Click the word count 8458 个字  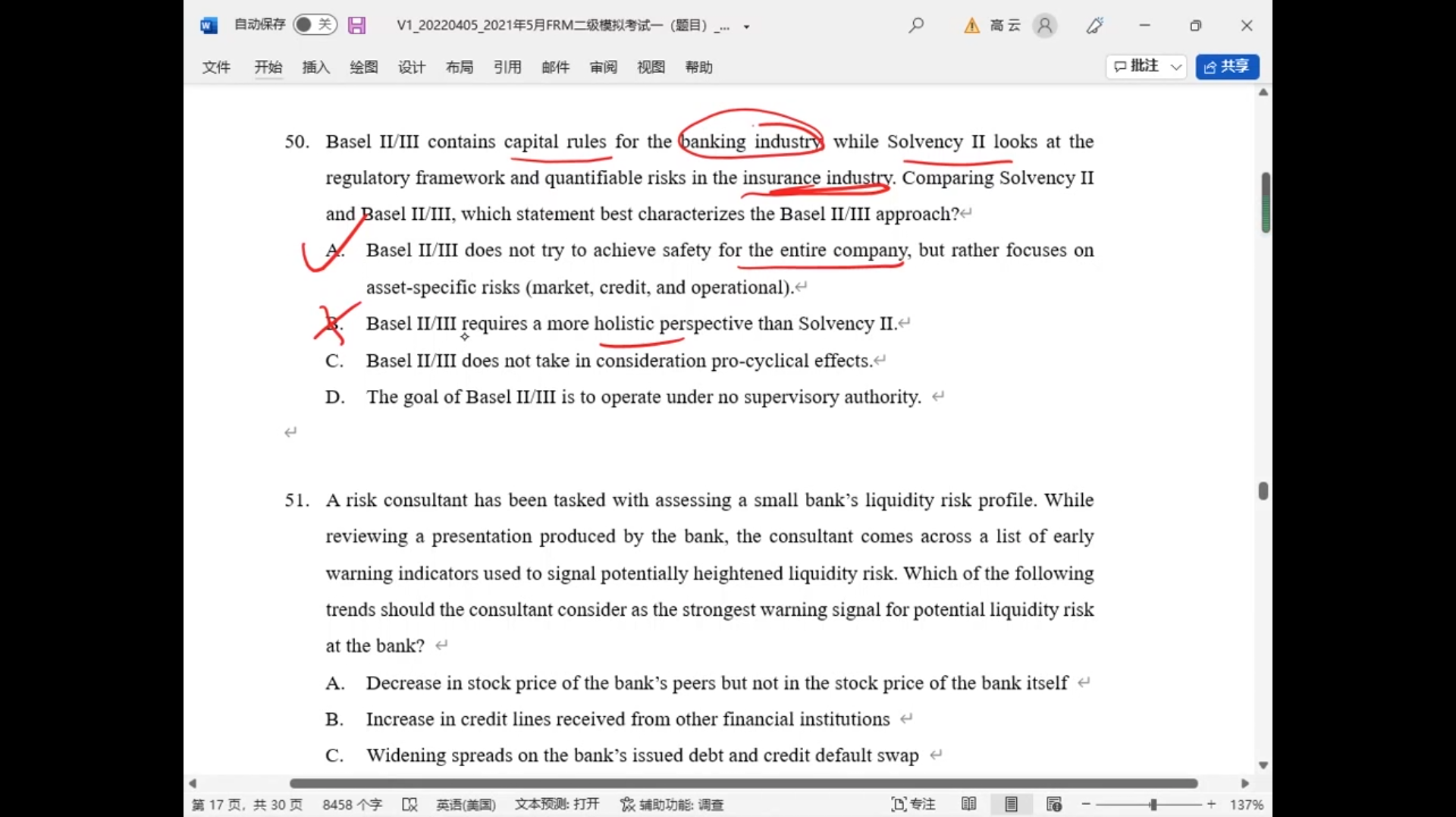[x=352, y=805]
